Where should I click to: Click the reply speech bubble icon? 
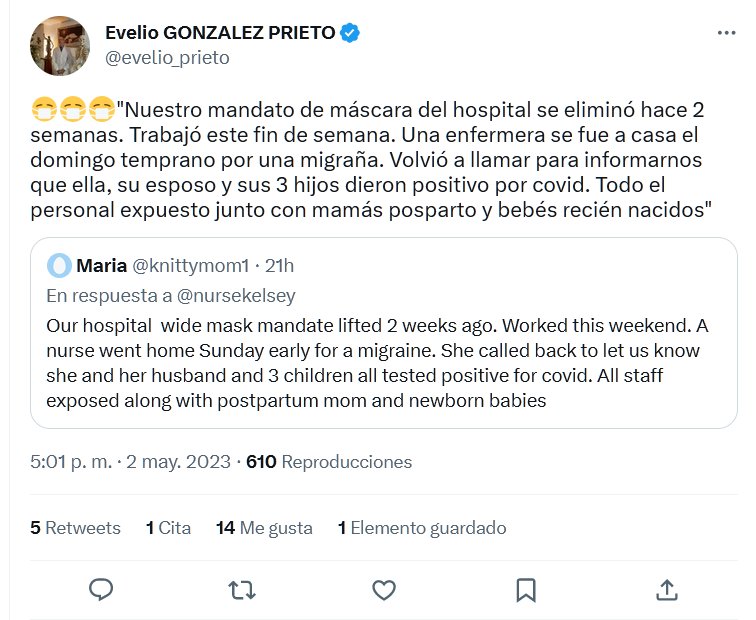coord(101,589)
